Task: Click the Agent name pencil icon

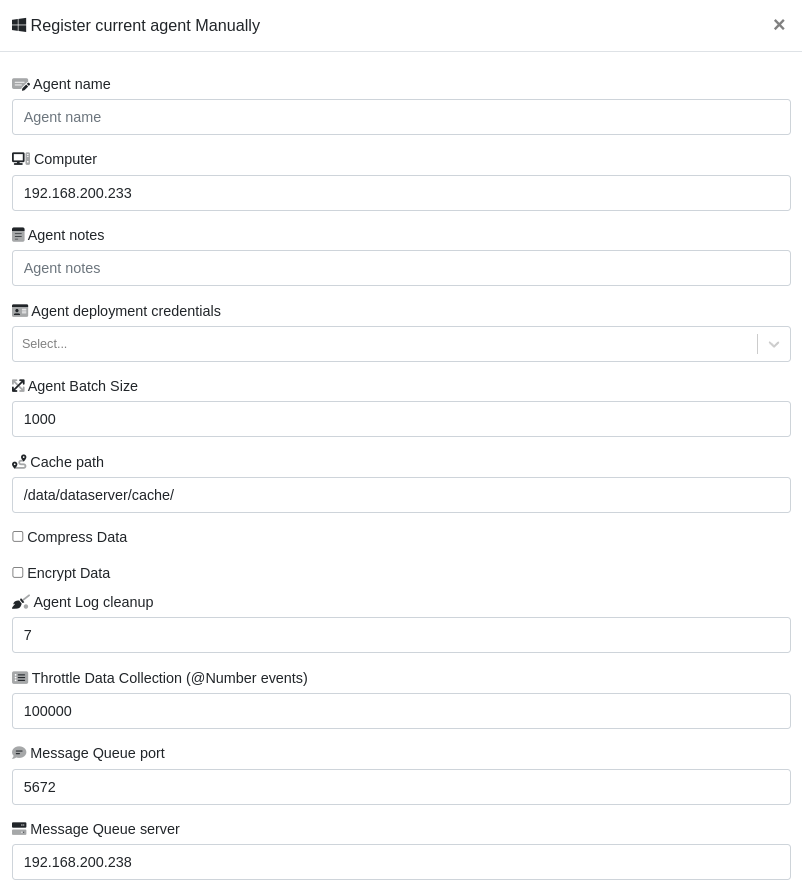Action: [x=21, y=85]
